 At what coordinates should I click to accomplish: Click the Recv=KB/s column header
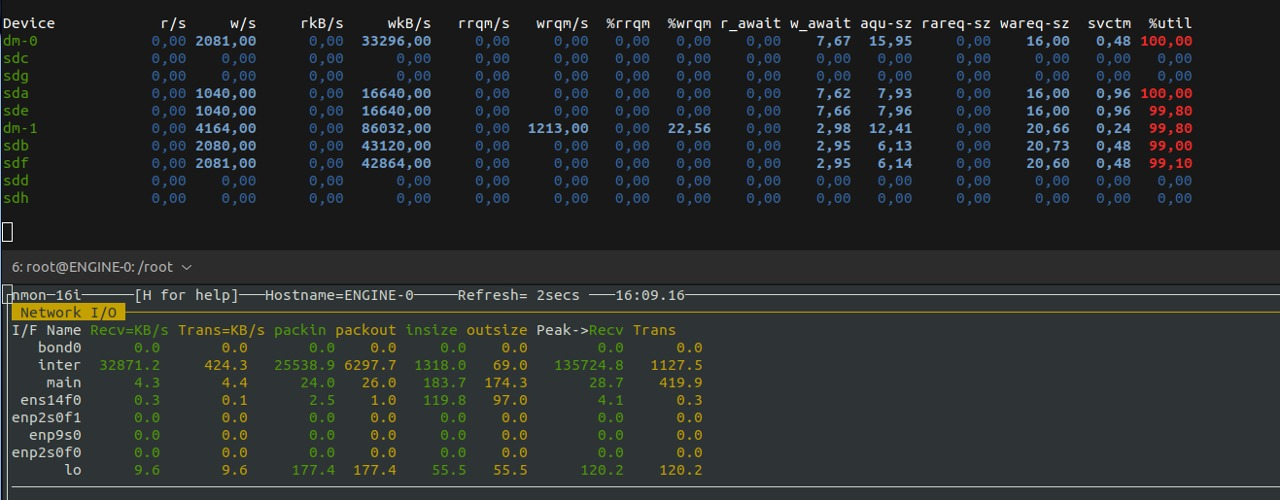pos(130,330)
